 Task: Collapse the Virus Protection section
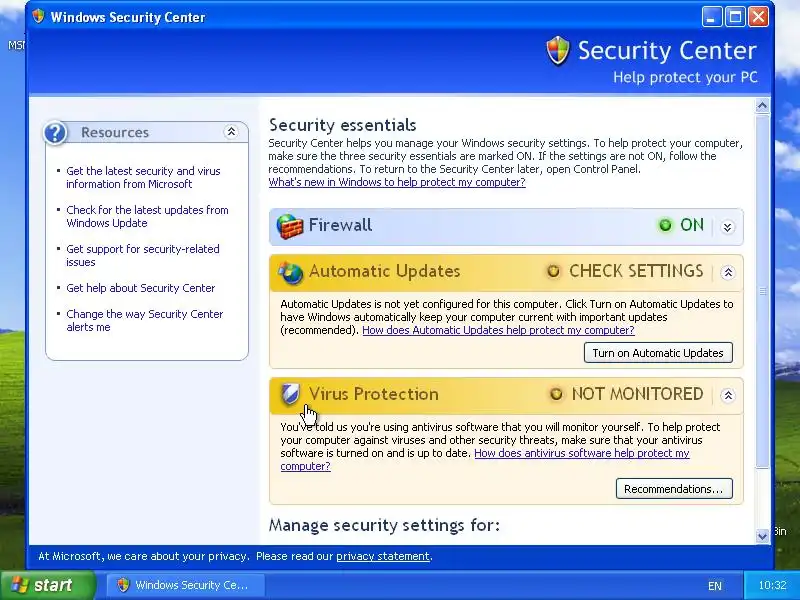click(x=728, y=395)
